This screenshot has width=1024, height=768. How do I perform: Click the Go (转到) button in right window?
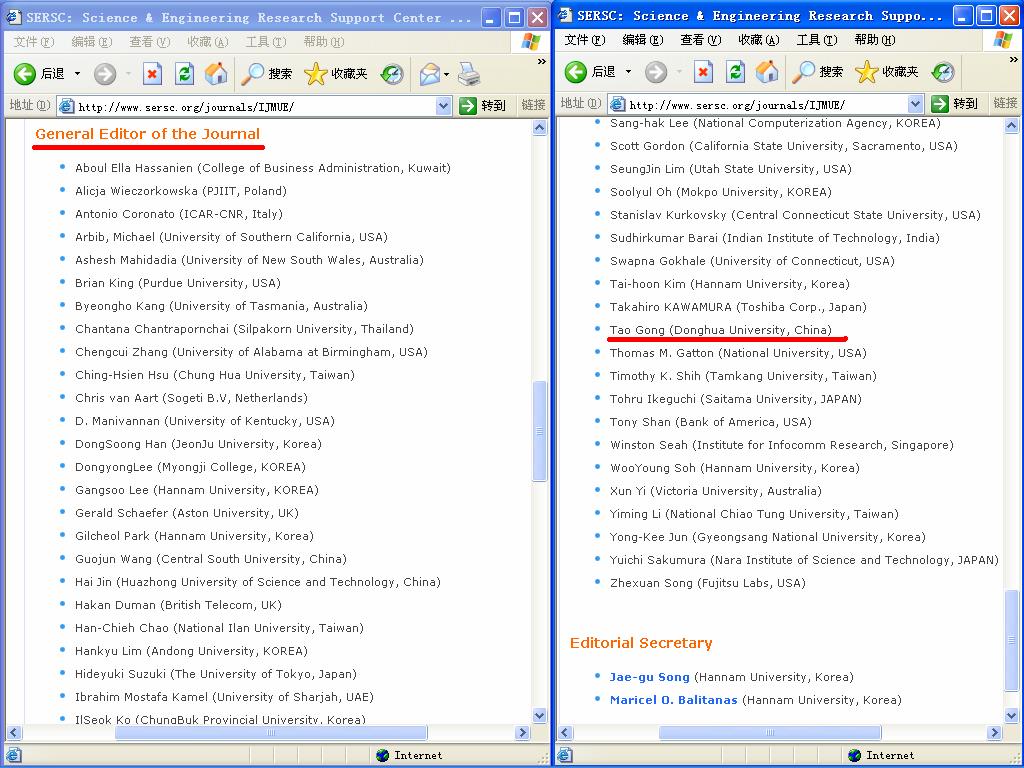(955, 103)
